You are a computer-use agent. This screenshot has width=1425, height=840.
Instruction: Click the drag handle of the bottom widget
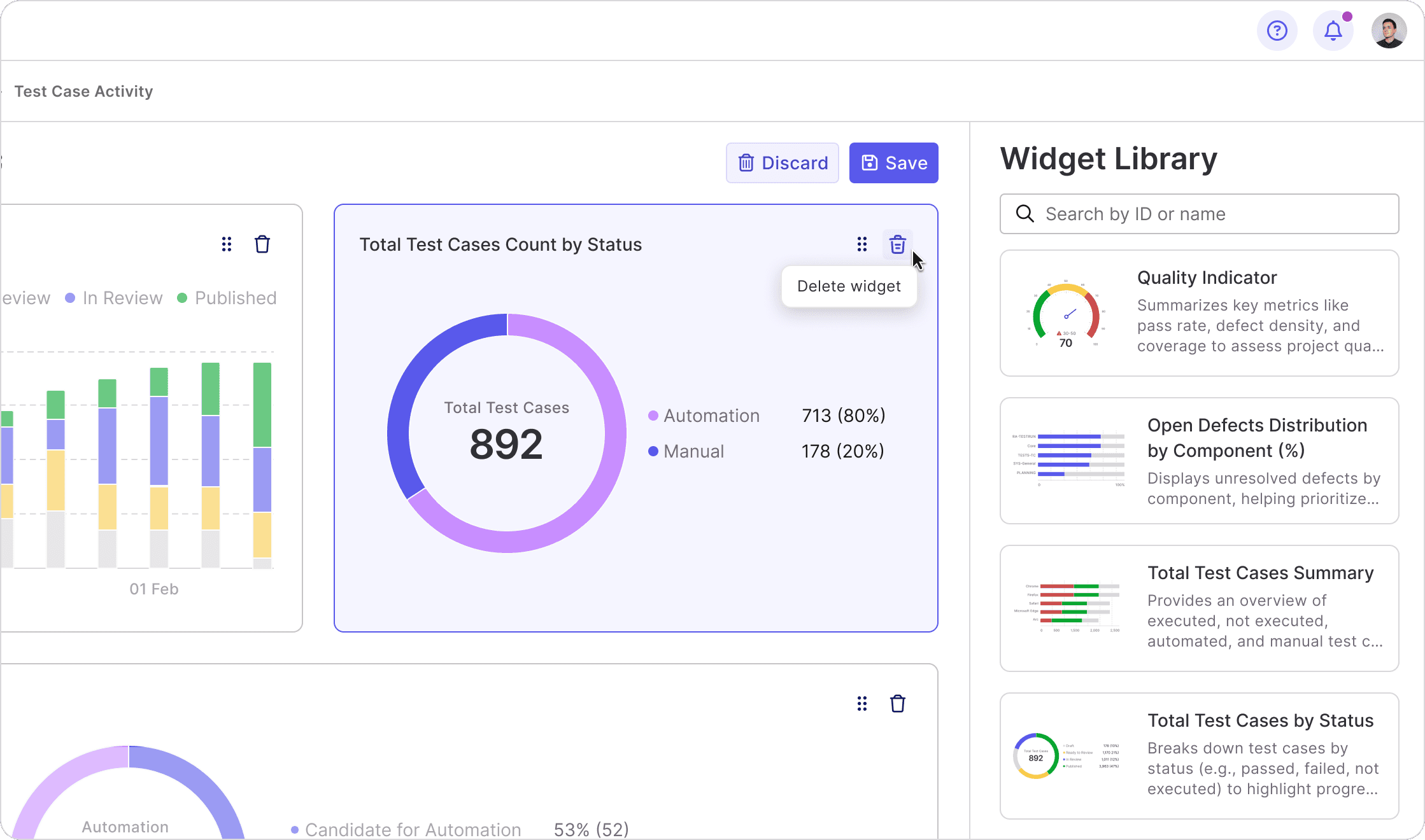pyautogui.click(x=861, y=704)
